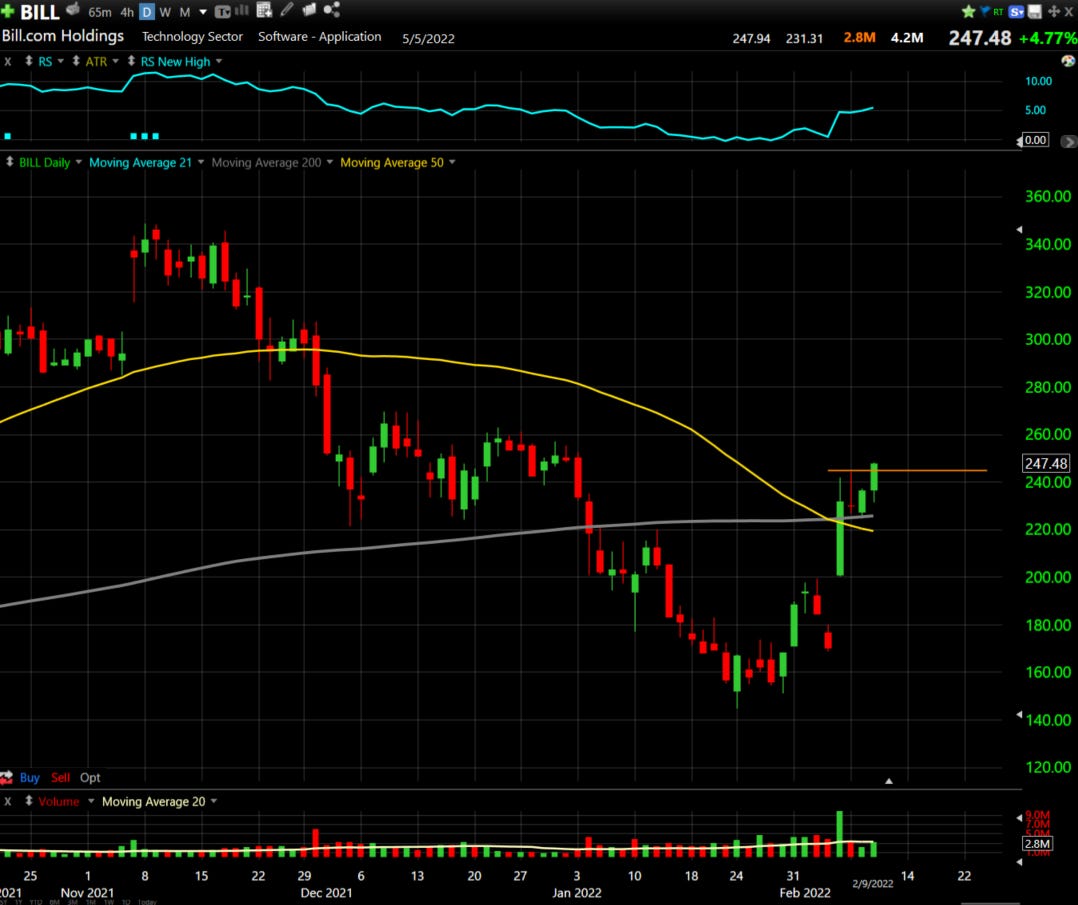Viewport: 1078px width, 905px height.
Task: Open the blue S dropdown icon
Action: (1016, 12)
